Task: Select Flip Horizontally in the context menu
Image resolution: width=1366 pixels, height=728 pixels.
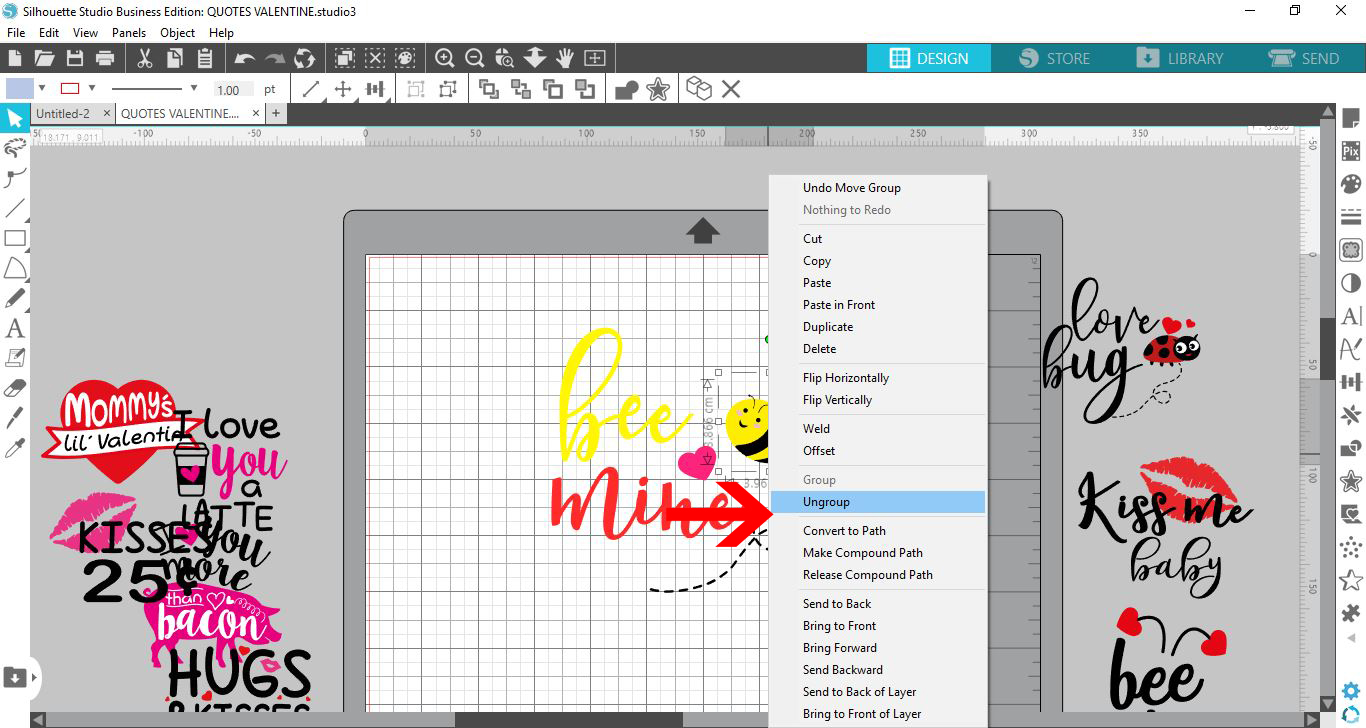Action: (846, 377)
